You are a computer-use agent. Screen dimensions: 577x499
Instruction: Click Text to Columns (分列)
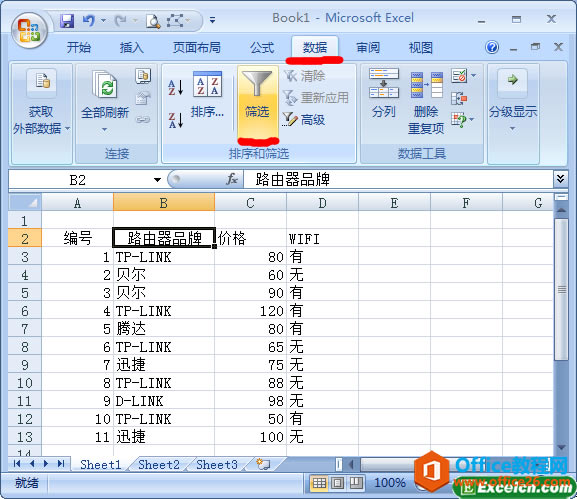[384, 94]
